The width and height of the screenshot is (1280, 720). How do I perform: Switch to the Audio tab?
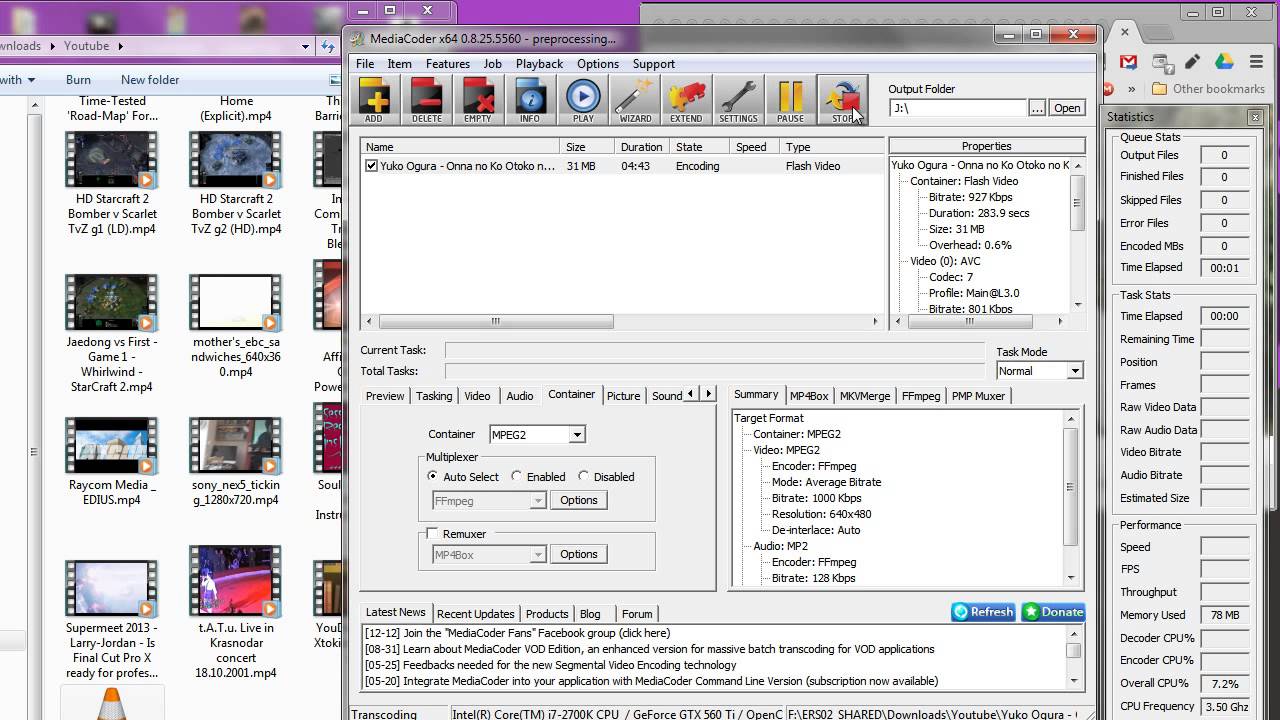[520, 396]
